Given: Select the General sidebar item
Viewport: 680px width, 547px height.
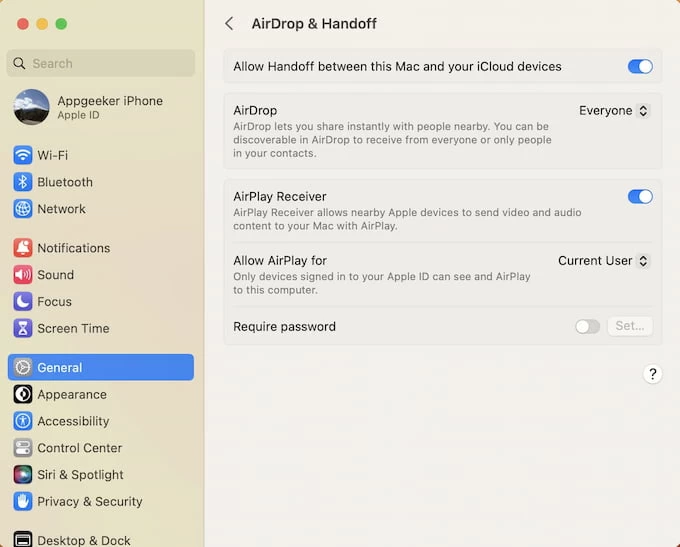Looking at the screenshot, I should [101, 367].
